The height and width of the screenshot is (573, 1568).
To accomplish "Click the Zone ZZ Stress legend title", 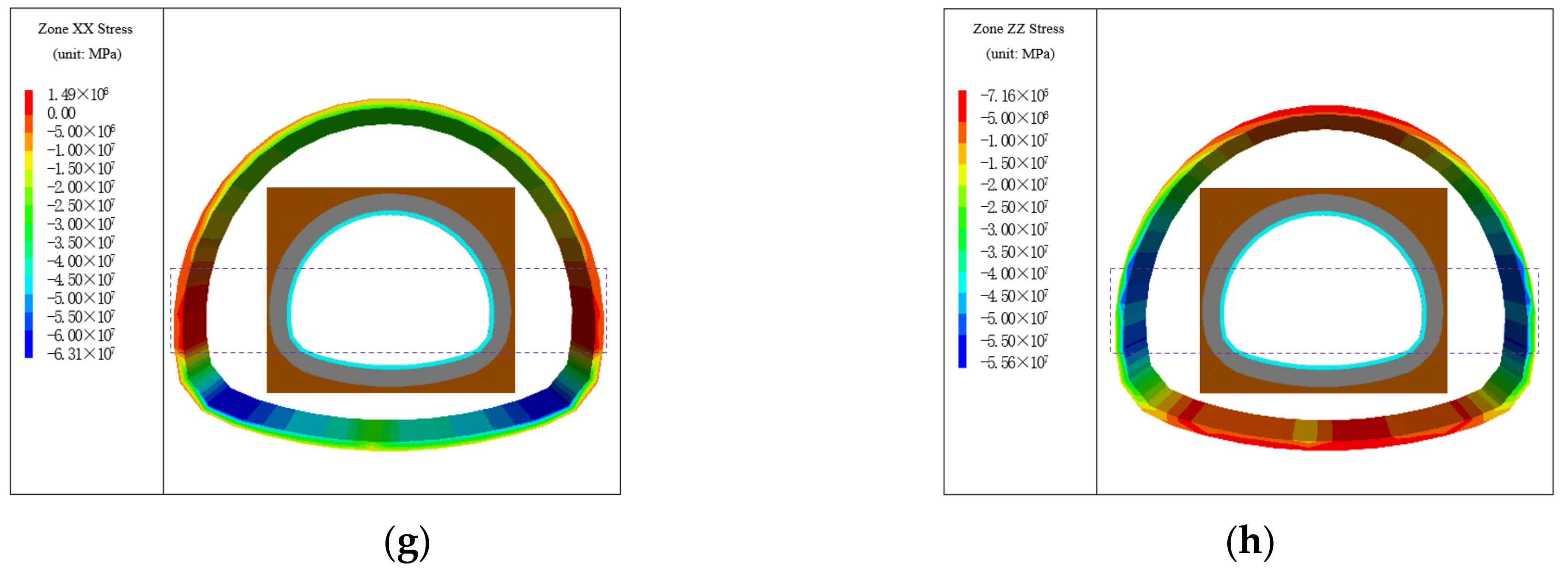I will pos(1018,29).
